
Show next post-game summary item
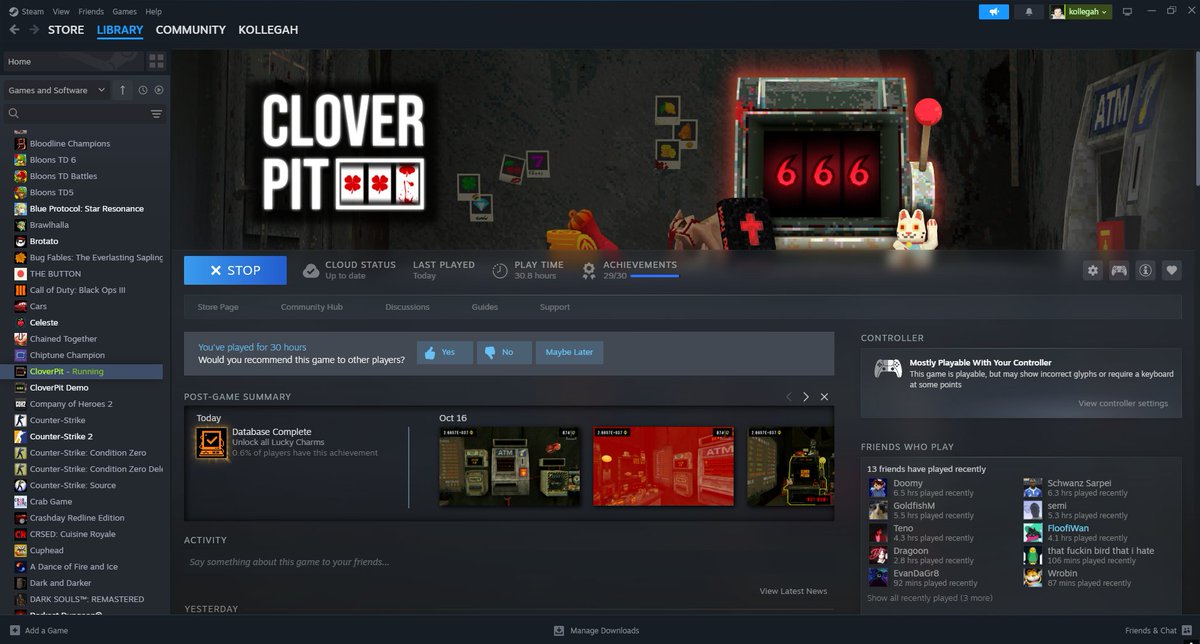pos(806,397)
